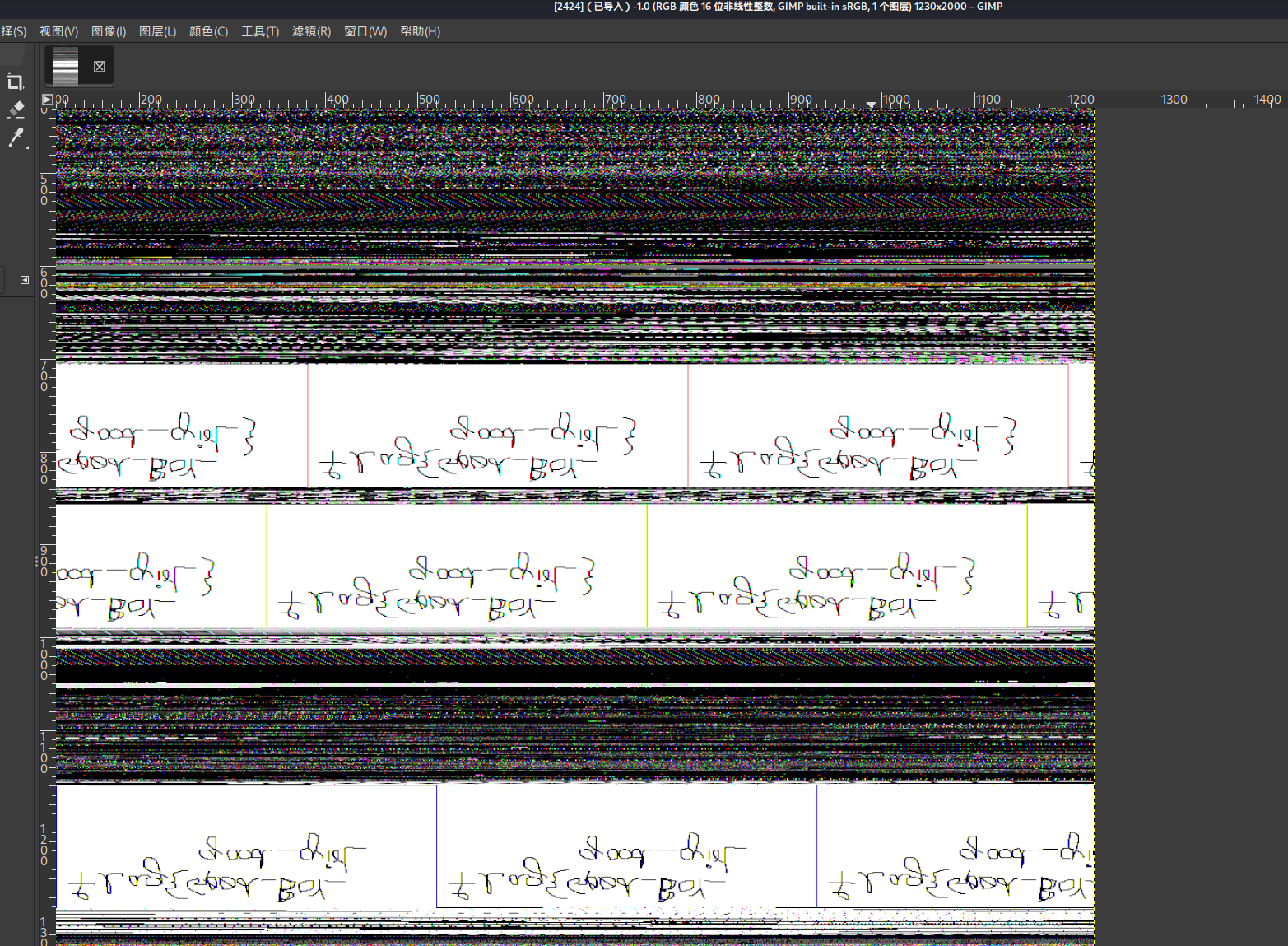Open the 视图(V) menu
This screenshot has height=946, width=1288.
point(58,31)
